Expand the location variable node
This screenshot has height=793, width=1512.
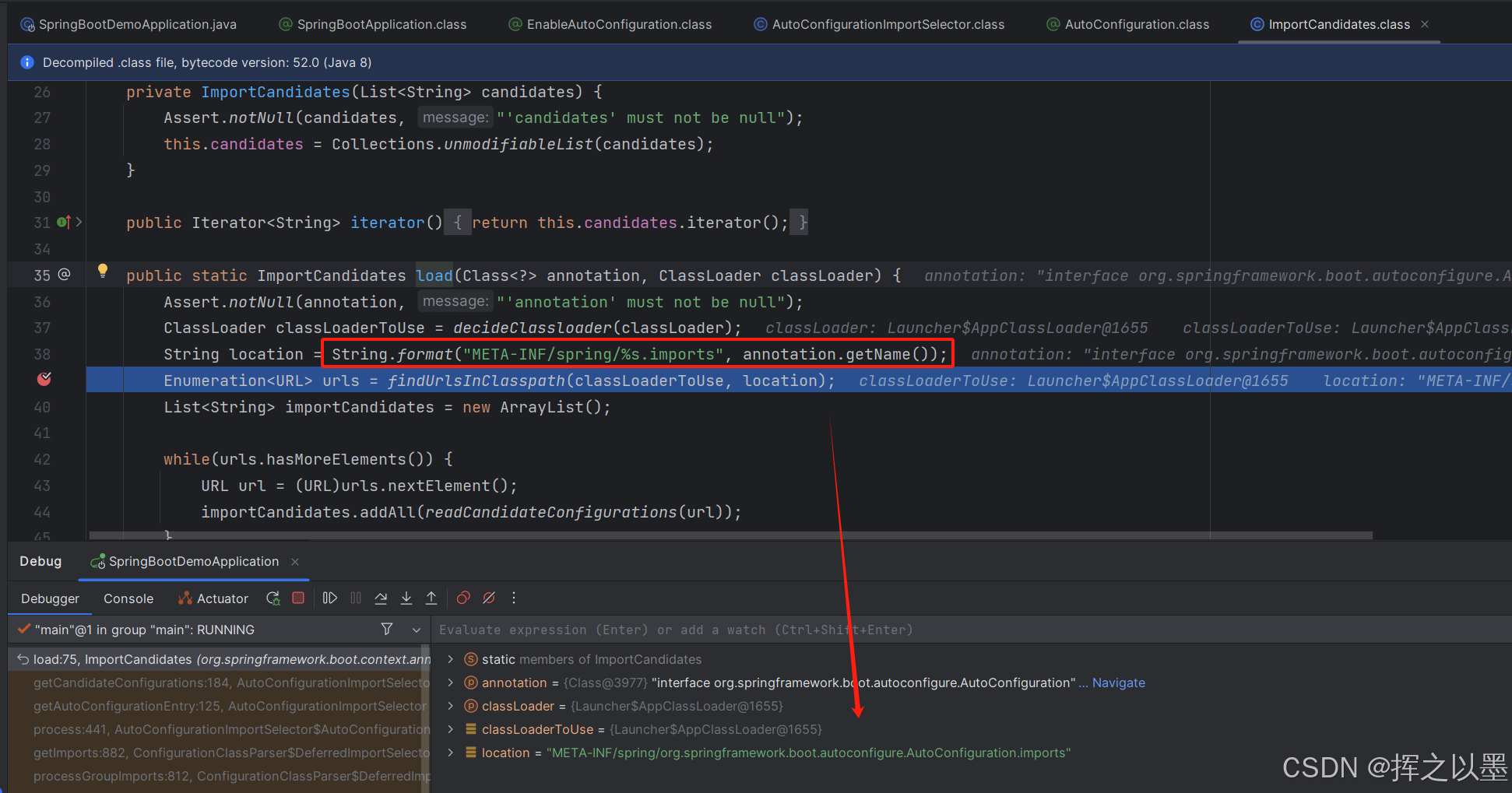point(450,753)
